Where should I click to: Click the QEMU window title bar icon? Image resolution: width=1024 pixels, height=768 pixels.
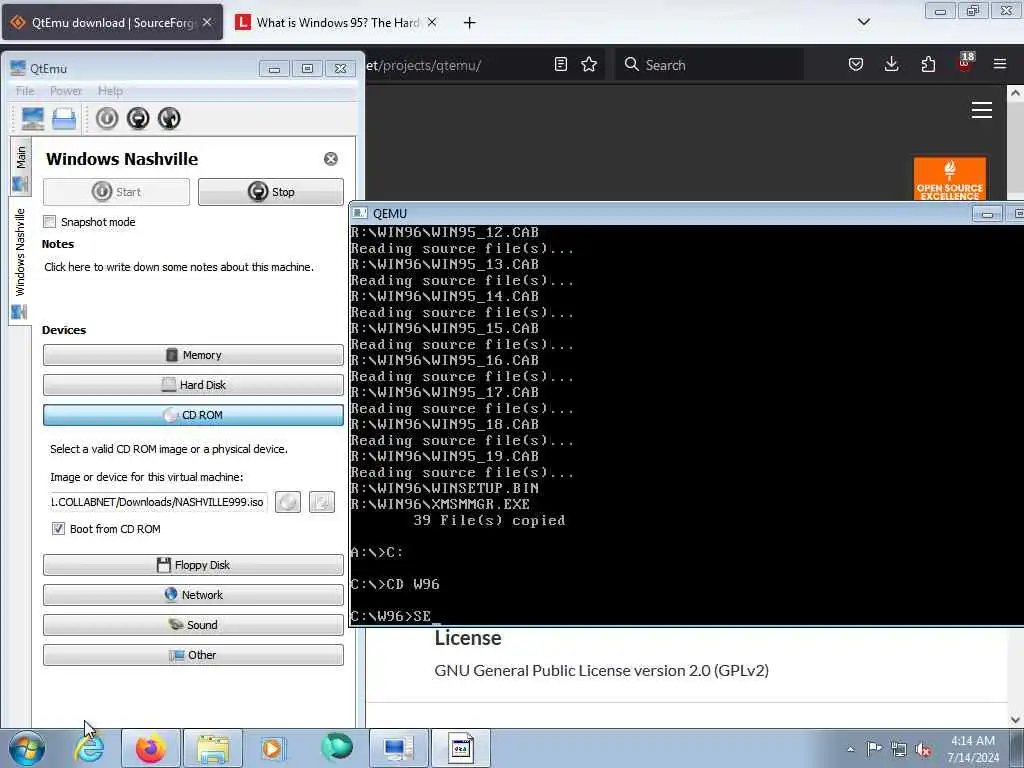pos(360,213)
